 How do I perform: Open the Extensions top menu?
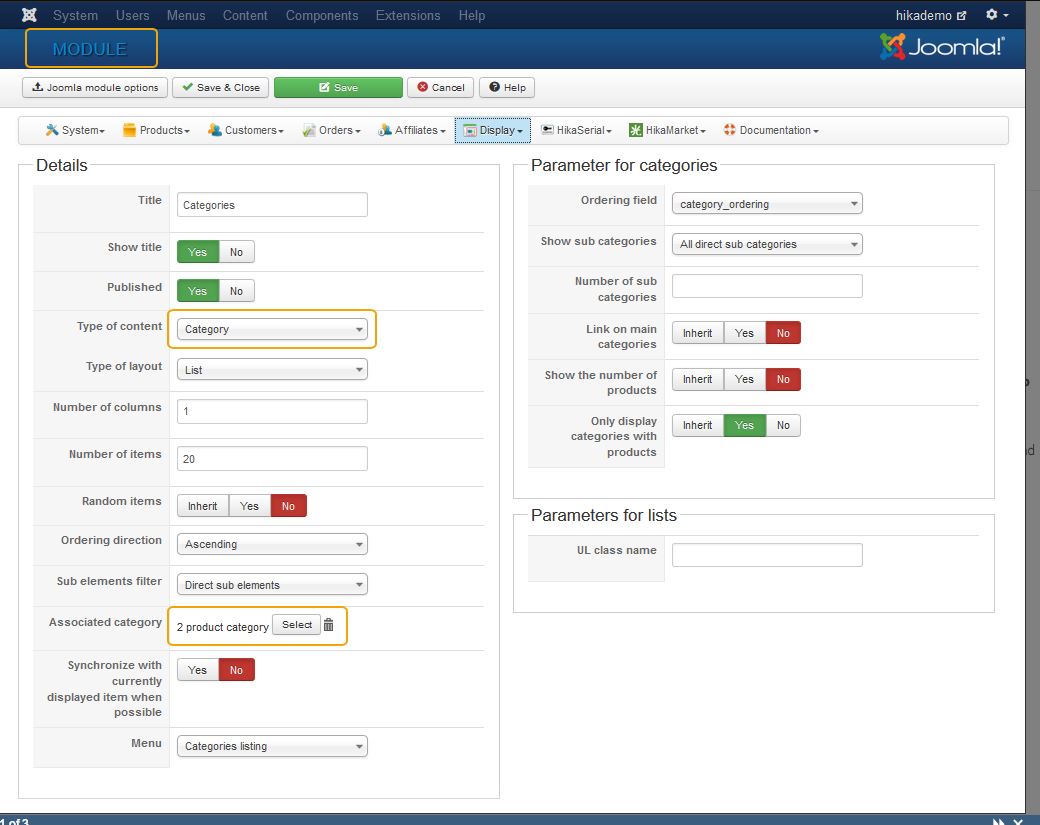click(x=408, y=15)
